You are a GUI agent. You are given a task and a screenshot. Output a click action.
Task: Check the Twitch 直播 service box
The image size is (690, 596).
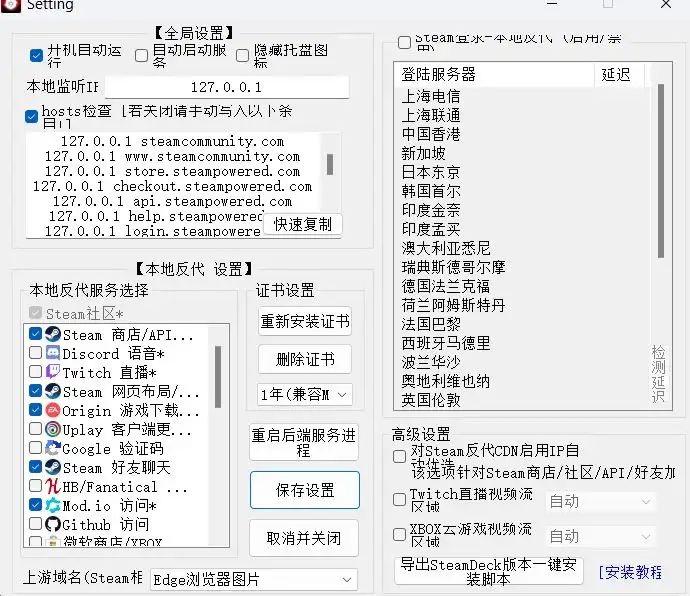[36, 372]
